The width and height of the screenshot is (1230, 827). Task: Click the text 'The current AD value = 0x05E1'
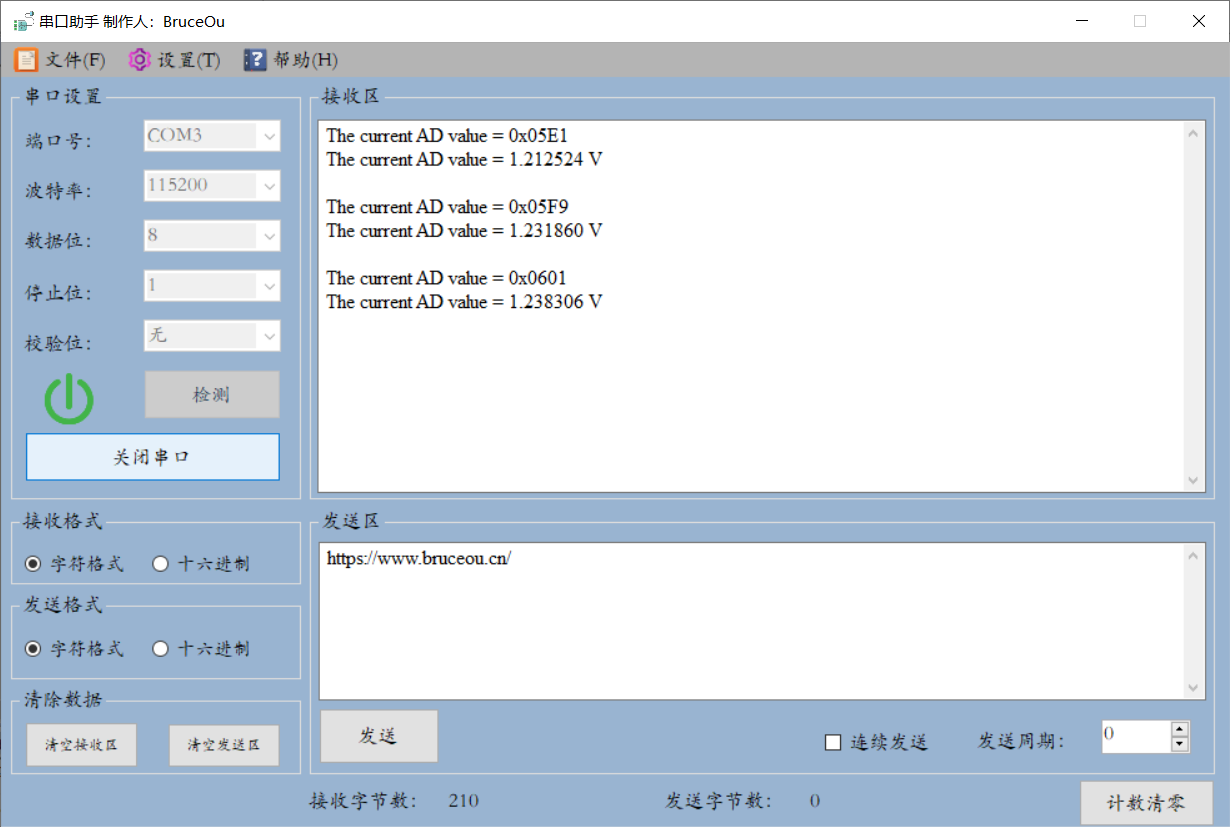click(448, 136)
